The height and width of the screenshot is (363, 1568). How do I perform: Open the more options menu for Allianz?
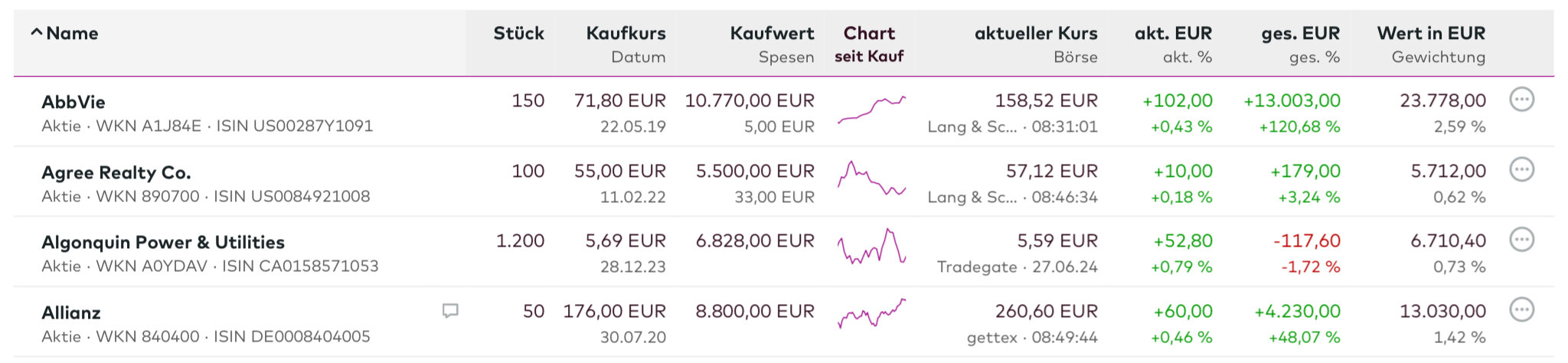[1521, 310]
